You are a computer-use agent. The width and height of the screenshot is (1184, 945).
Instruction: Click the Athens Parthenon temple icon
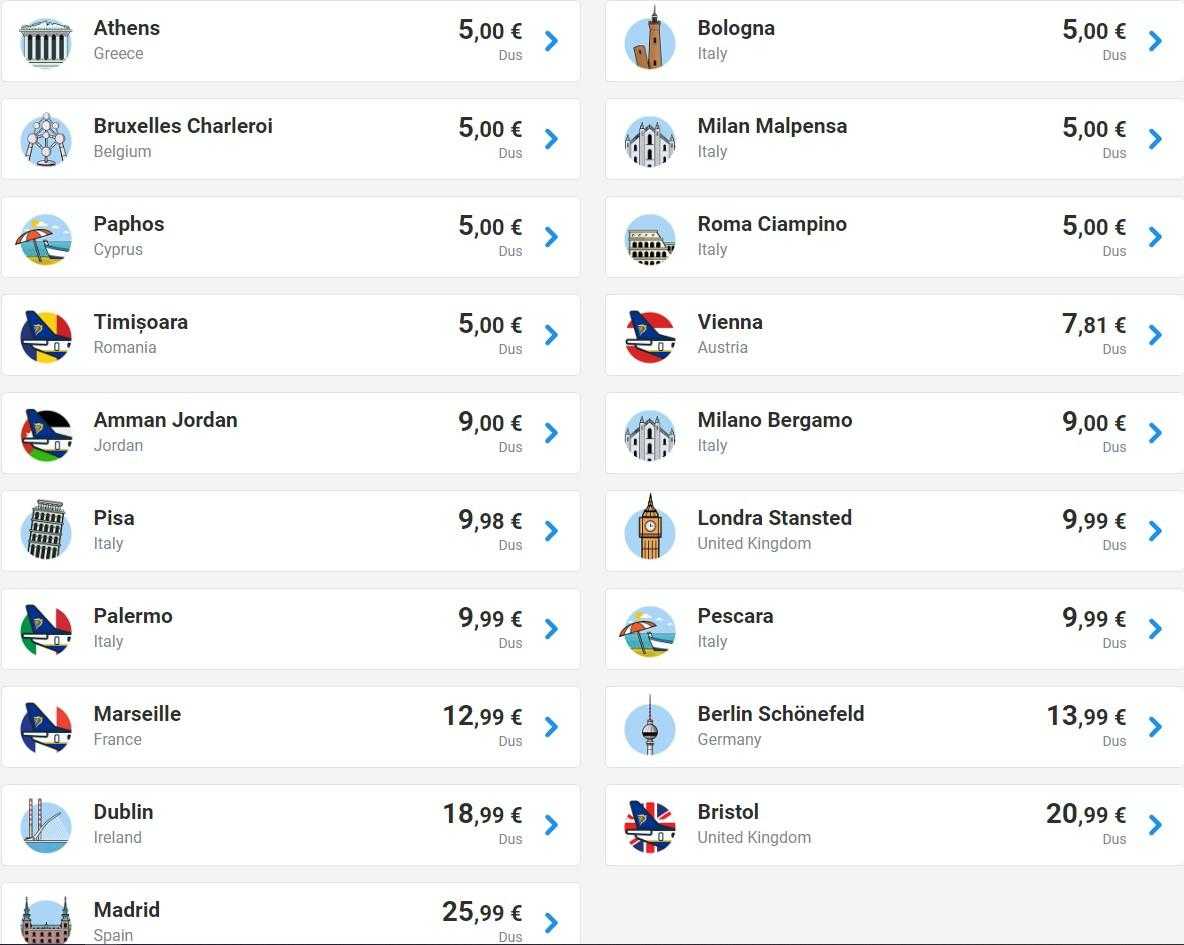pos(45,42)
